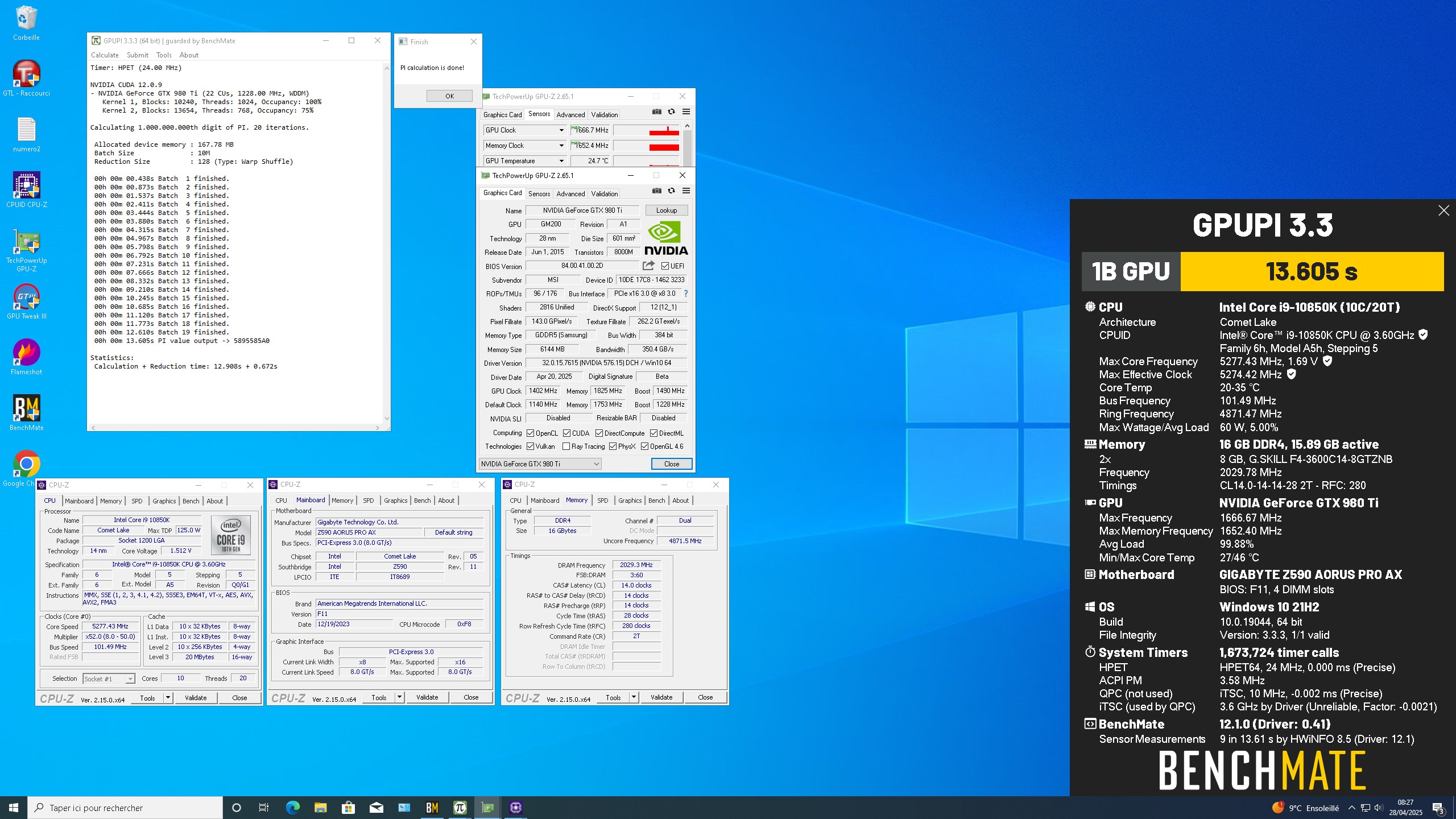Click the GPU Clock red sensor graph

point(647,130)
